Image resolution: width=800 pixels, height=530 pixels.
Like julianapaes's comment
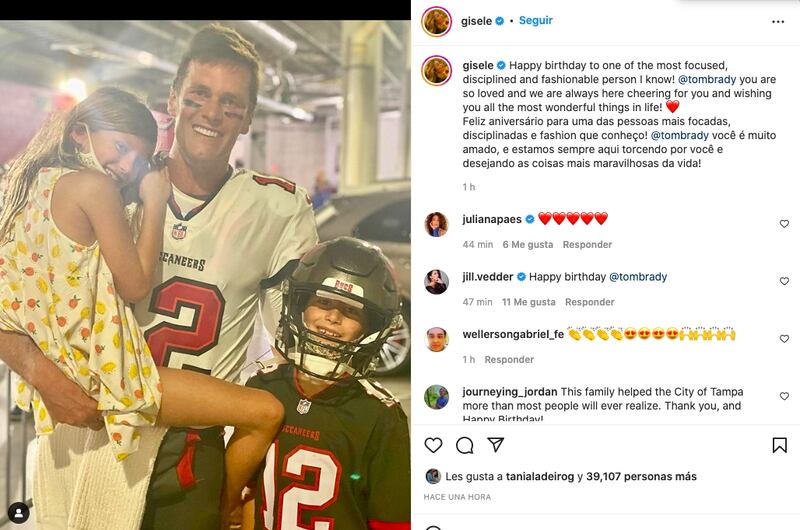pyautogui.click(x=784, y=224)
